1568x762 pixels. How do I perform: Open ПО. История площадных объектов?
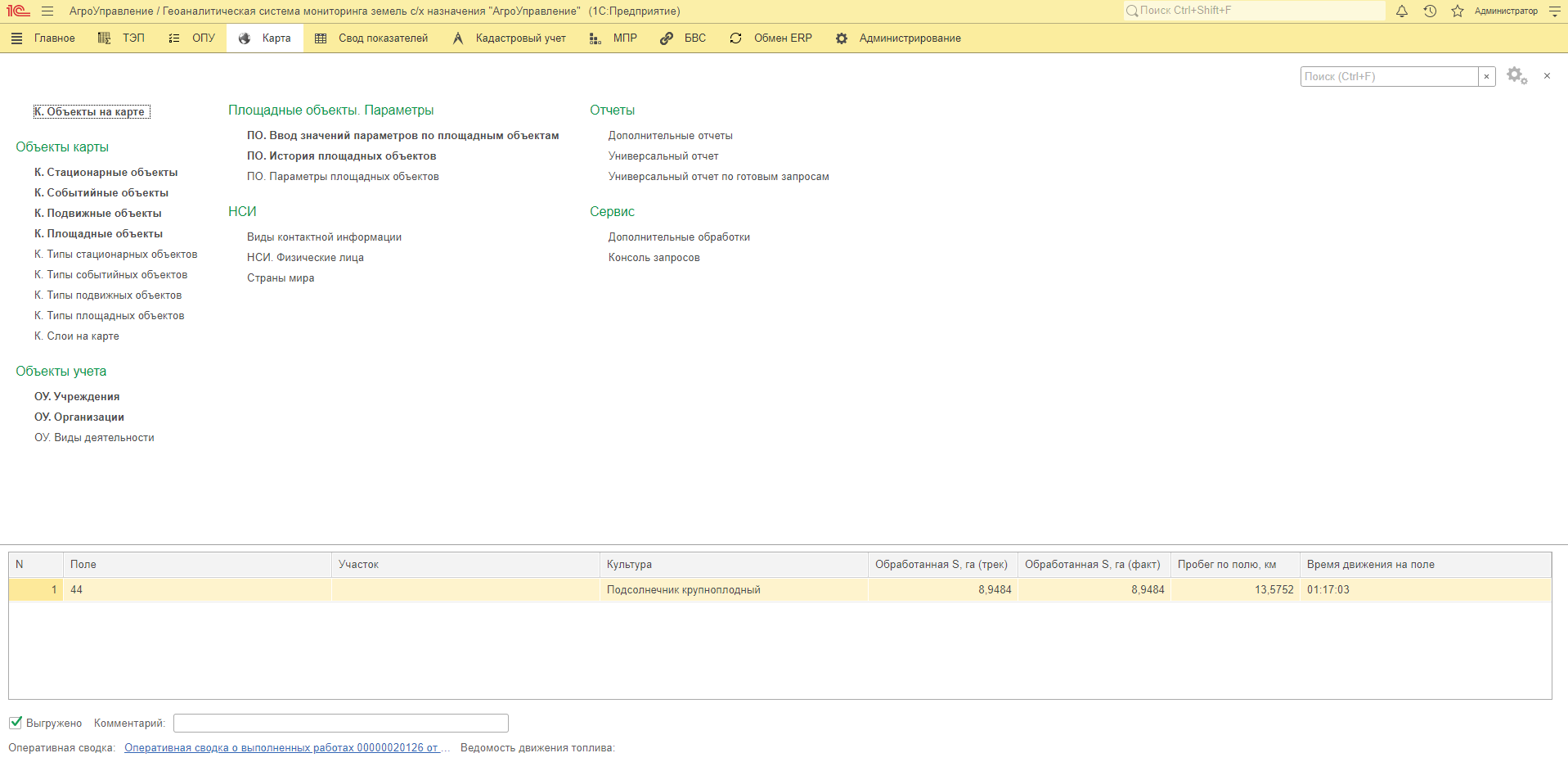[342, 156]
